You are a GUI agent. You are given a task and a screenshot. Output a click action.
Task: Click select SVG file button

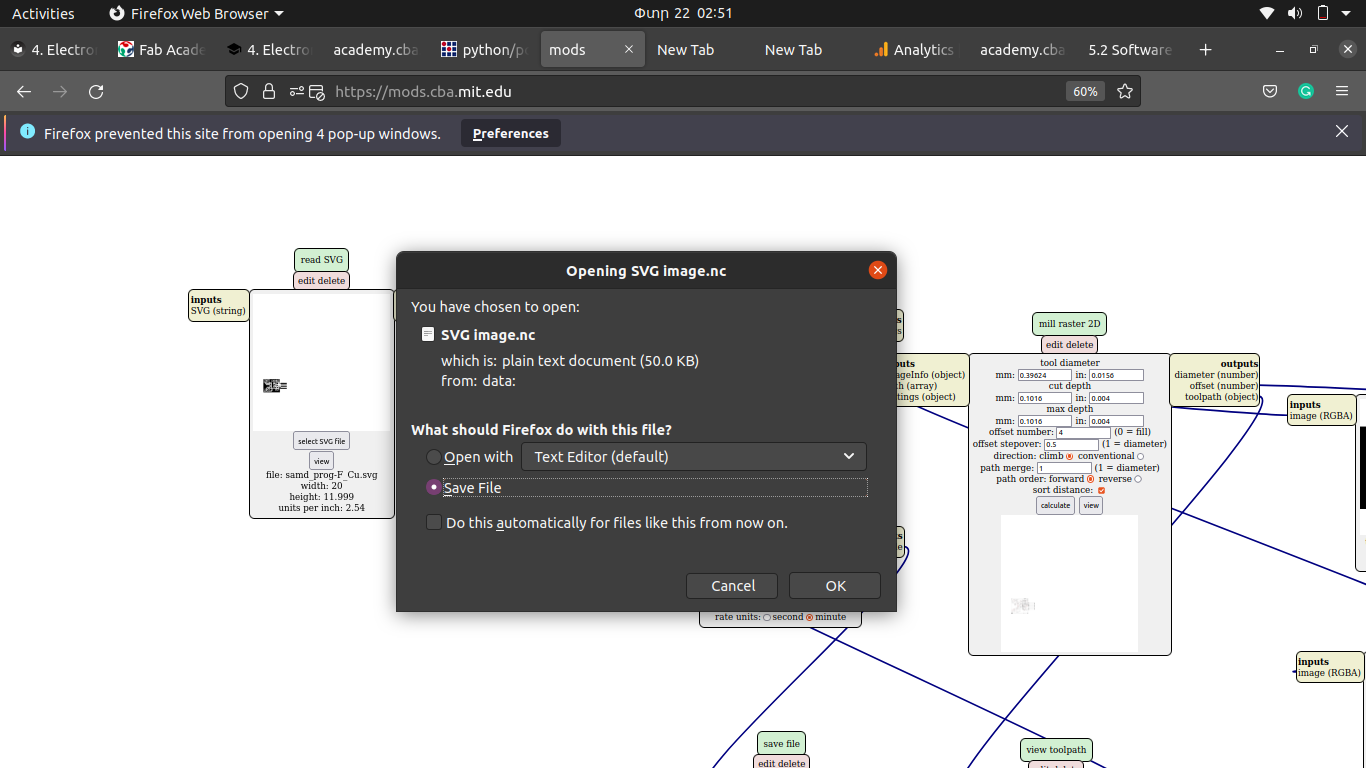click(321, 441)
